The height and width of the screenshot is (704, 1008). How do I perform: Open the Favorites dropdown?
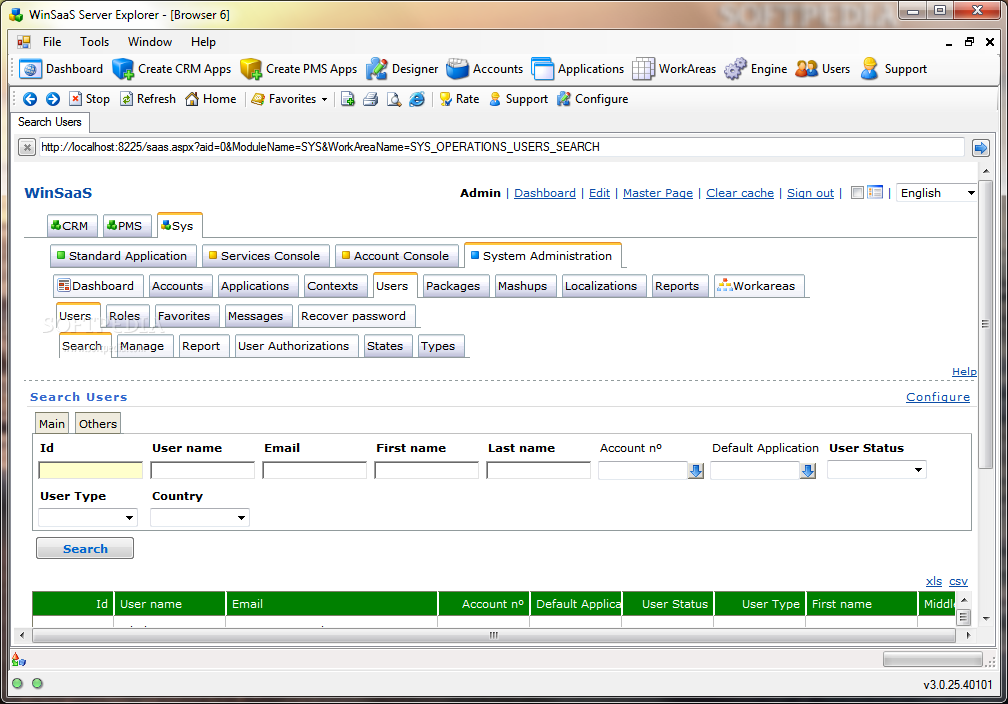pyautogui.click(x=289, y=99)
